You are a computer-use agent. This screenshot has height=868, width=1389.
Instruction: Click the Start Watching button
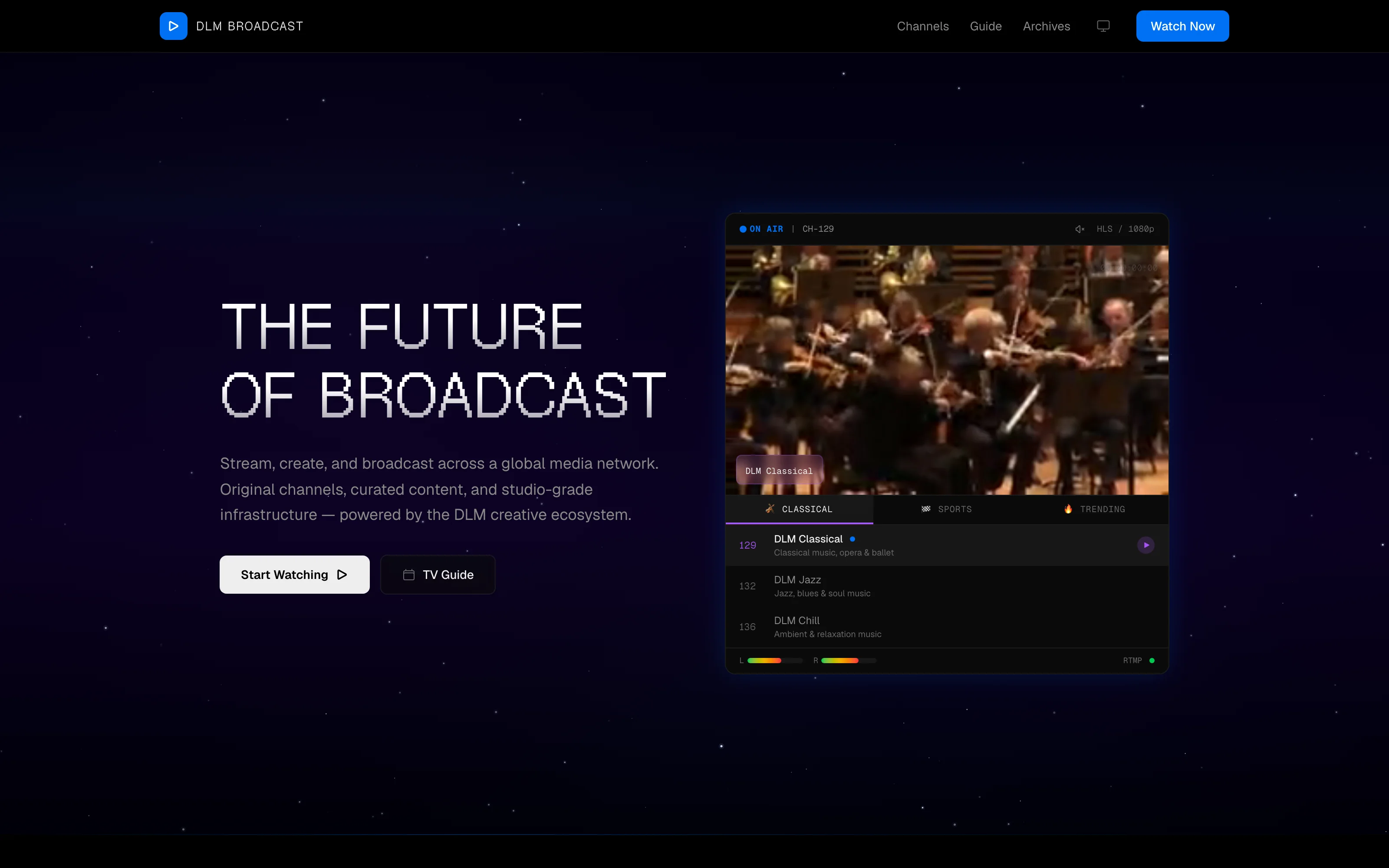tap(294, 575)
